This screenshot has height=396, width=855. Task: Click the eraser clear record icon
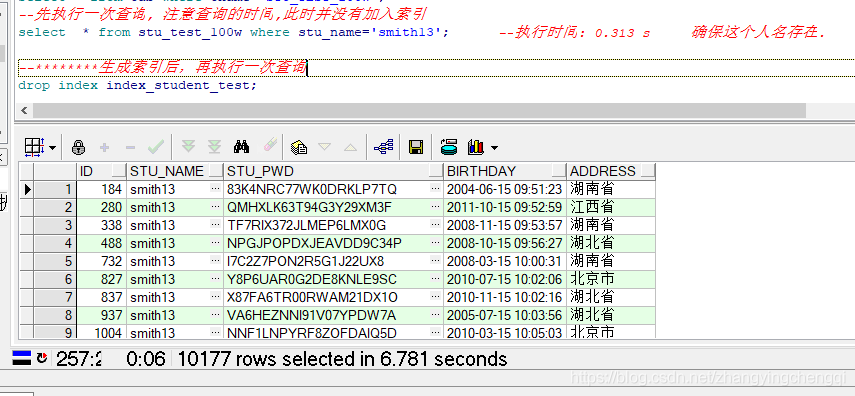point(270,145)
